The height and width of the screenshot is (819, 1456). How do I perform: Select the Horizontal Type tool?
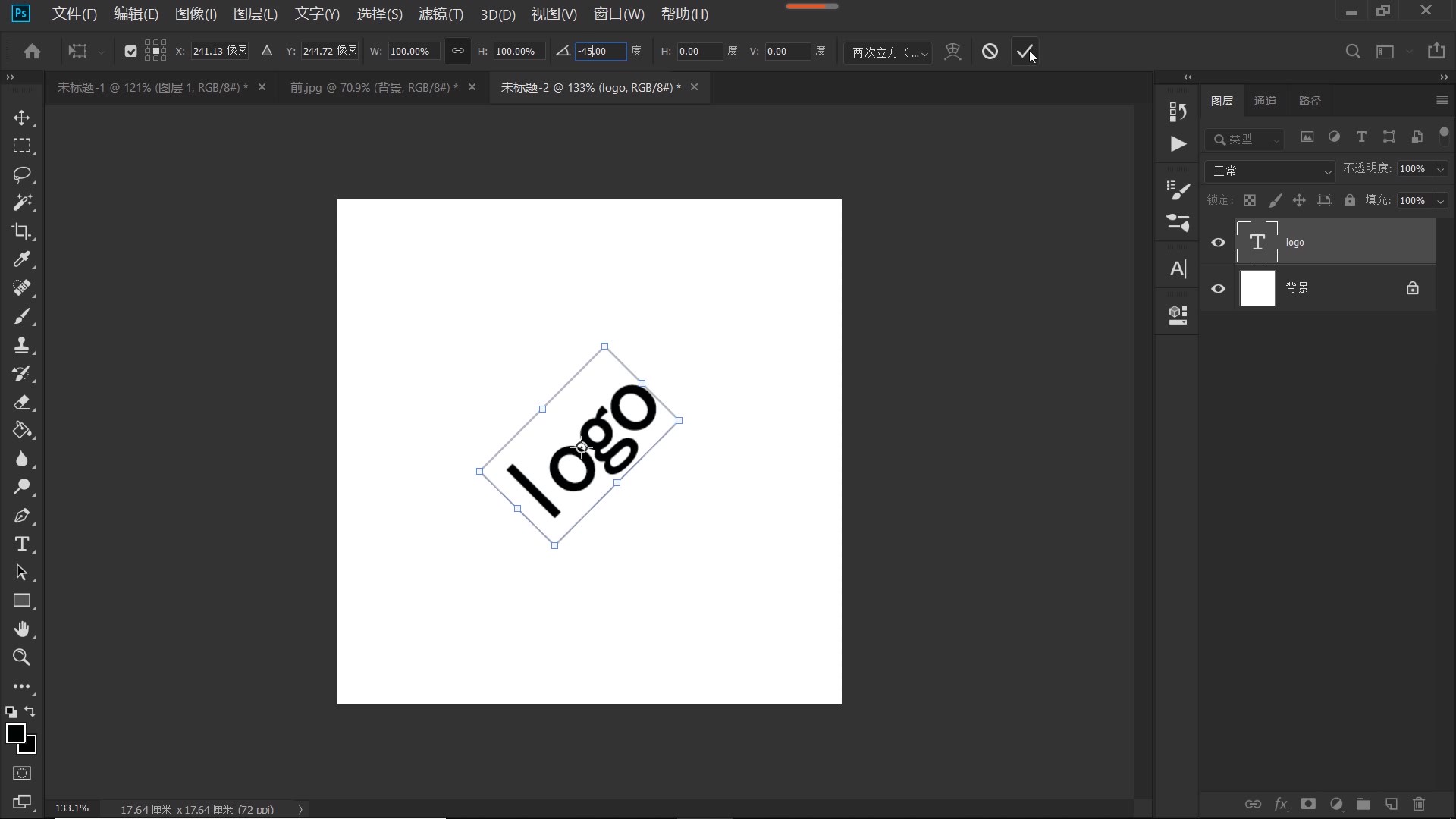point(23,544)
